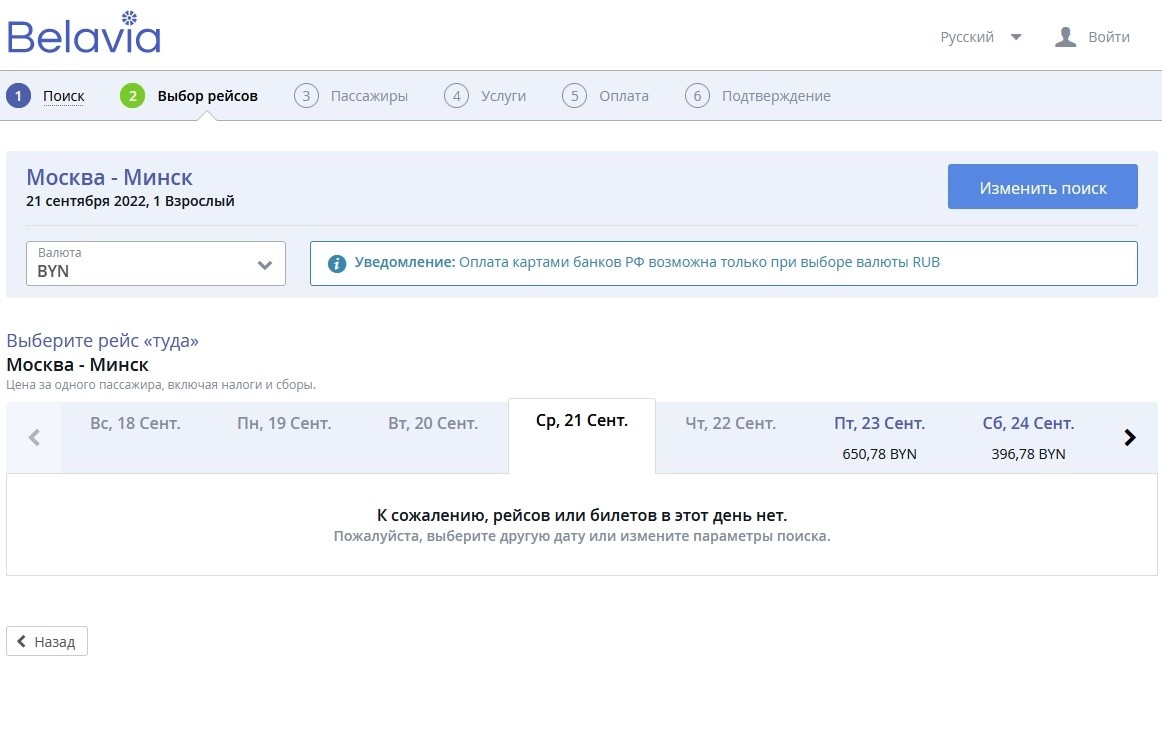The width and height of the screenshot is (1162, 750).
Task: Click the Москва - Минск route heading
Action: coord(110,177)
